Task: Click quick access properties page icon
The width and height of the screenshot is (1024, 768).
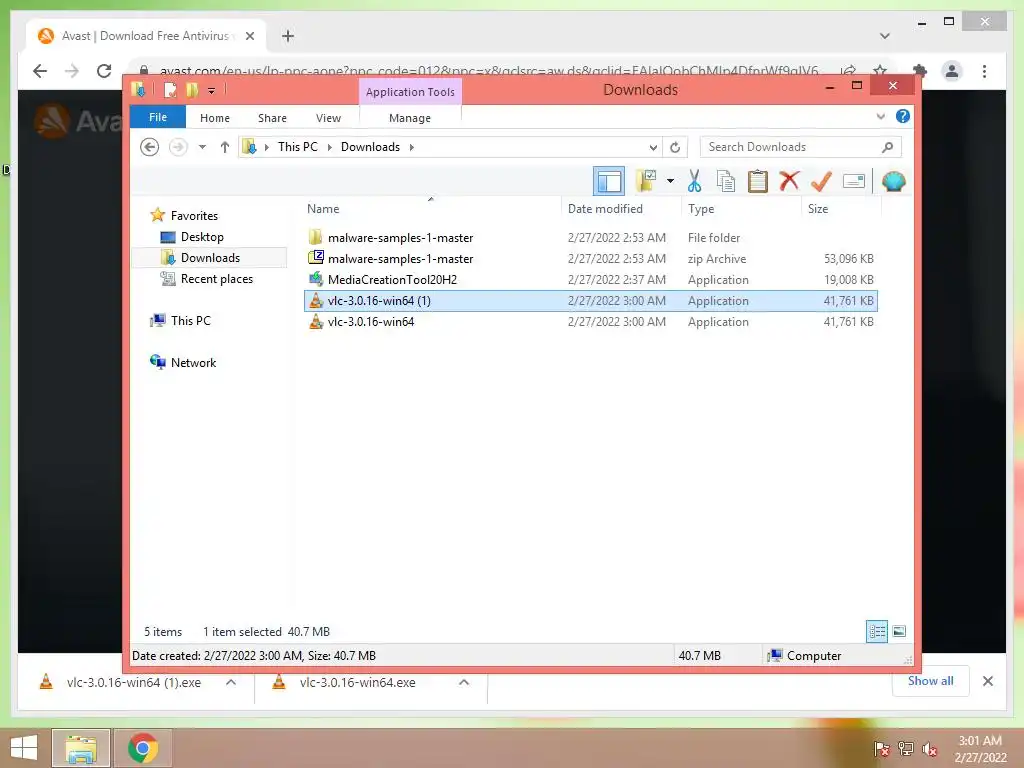Action: [170, 89]
